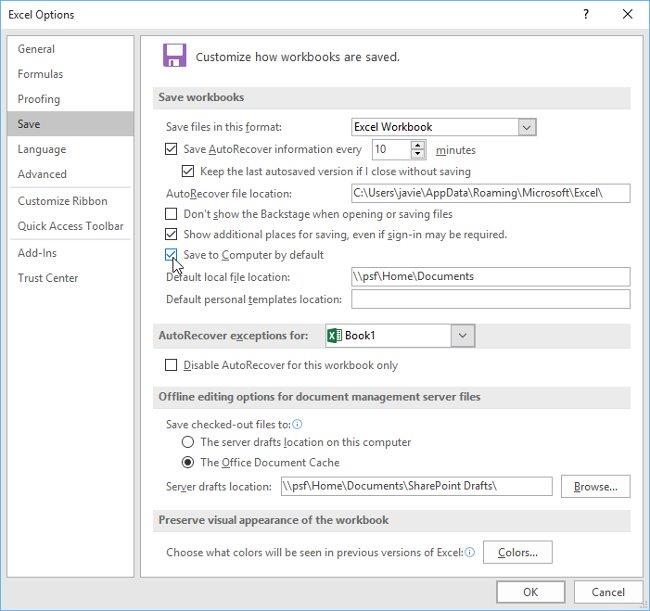Toggle Save AutoRecover information checkbox
The height and width of the screenshot is (611, 650).
(x=171, y=150)
